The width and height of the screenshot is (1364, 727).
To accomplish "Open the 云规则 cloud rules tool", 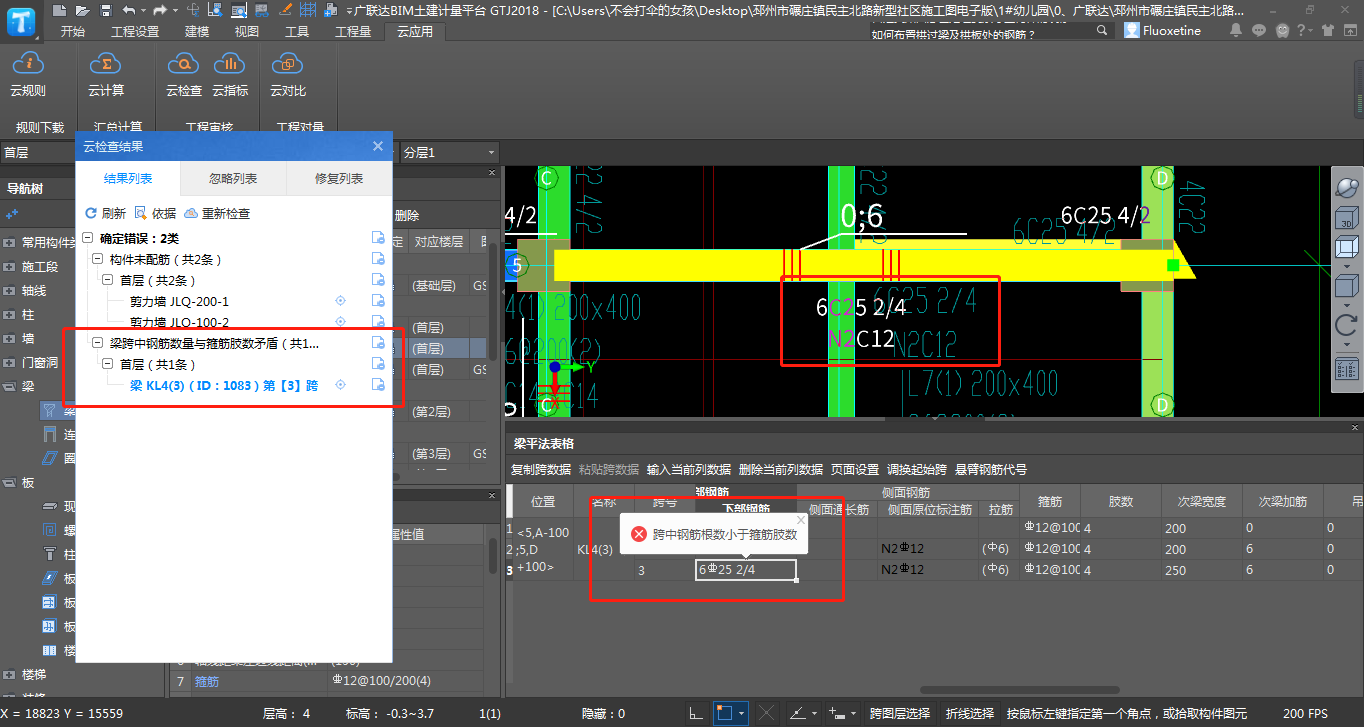I will tap(27, 75).
